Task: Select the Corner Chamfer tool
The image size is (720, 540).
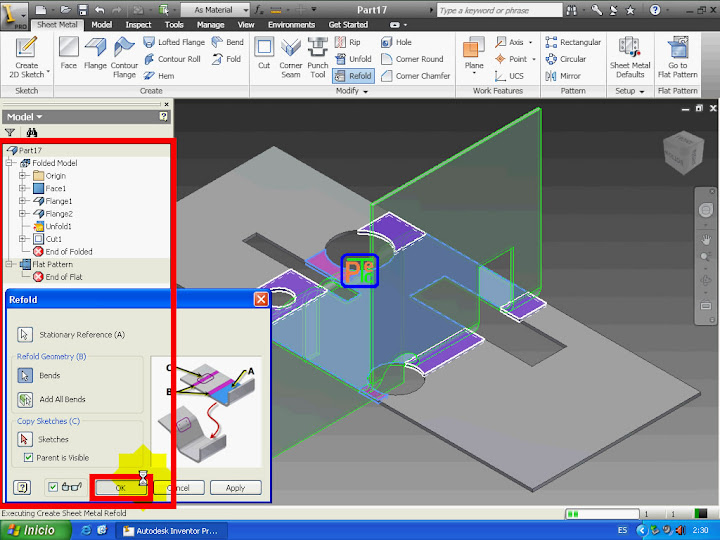Action: pyautogui.click(x=416, y=76)
